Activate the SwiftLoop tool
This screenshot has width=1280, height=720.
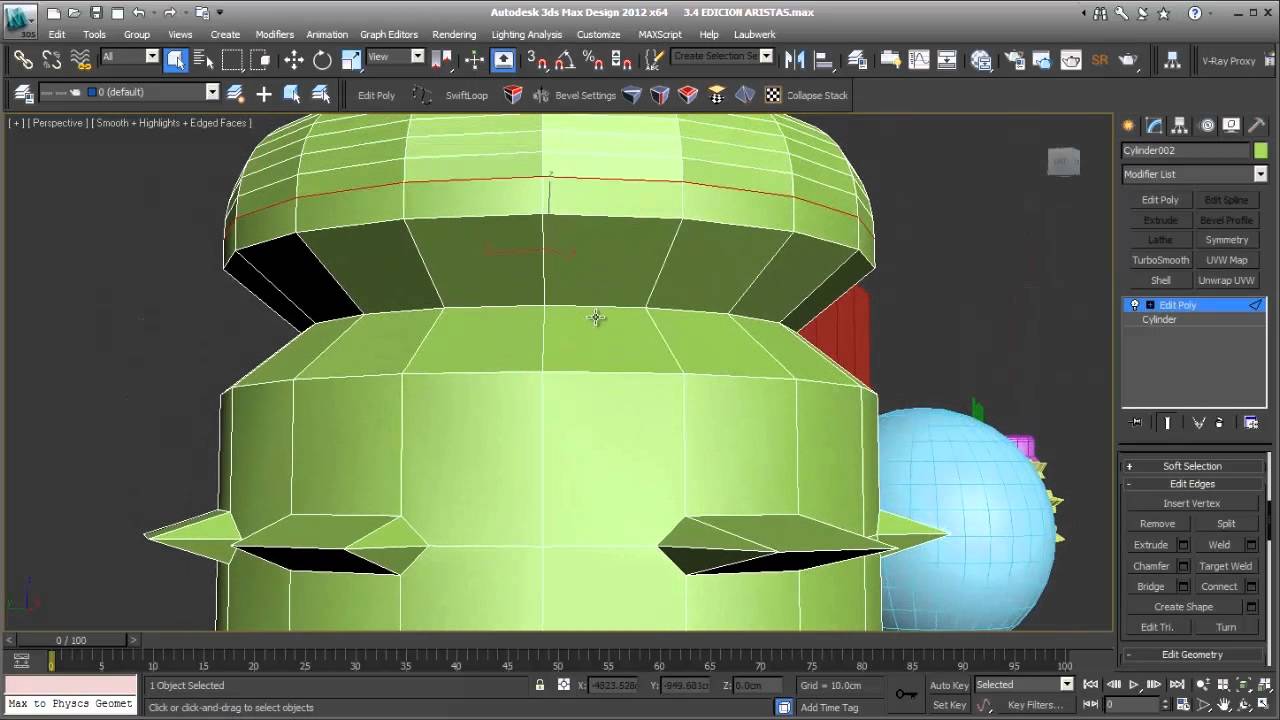point(466,95)
